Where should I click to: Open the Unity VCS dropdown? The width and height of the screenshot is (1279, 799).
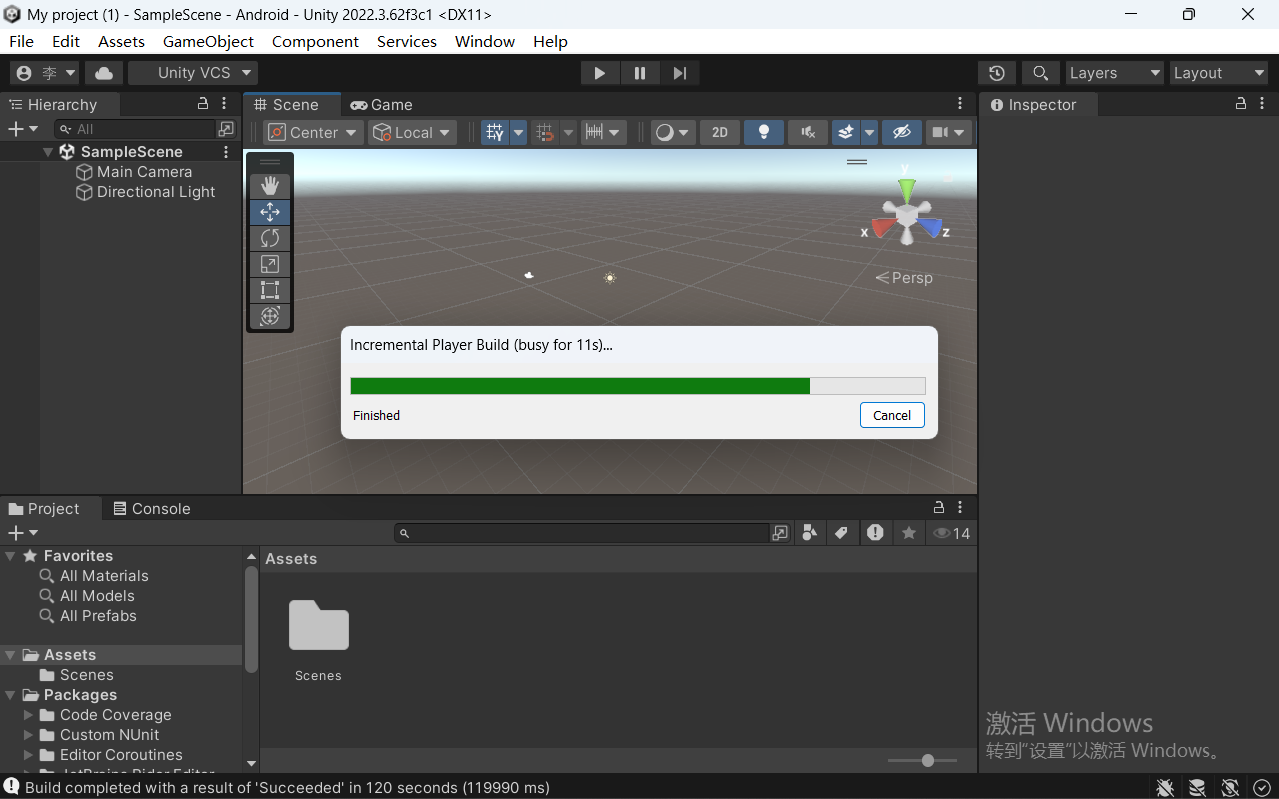tap(193, 73)
